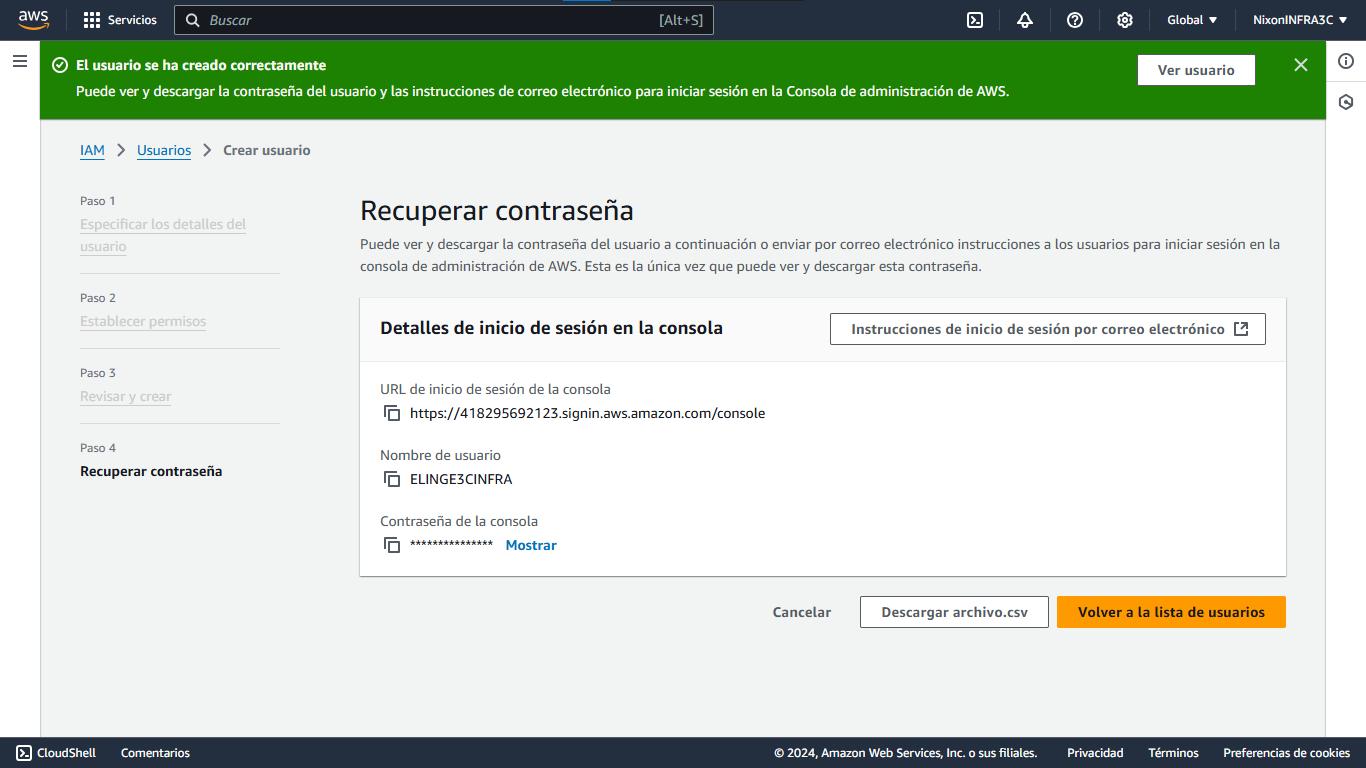The width and height of the screenshot is (1366, 768).
Task: Go to the IAM breadcrumb link
Action: [x=92, y=150]
